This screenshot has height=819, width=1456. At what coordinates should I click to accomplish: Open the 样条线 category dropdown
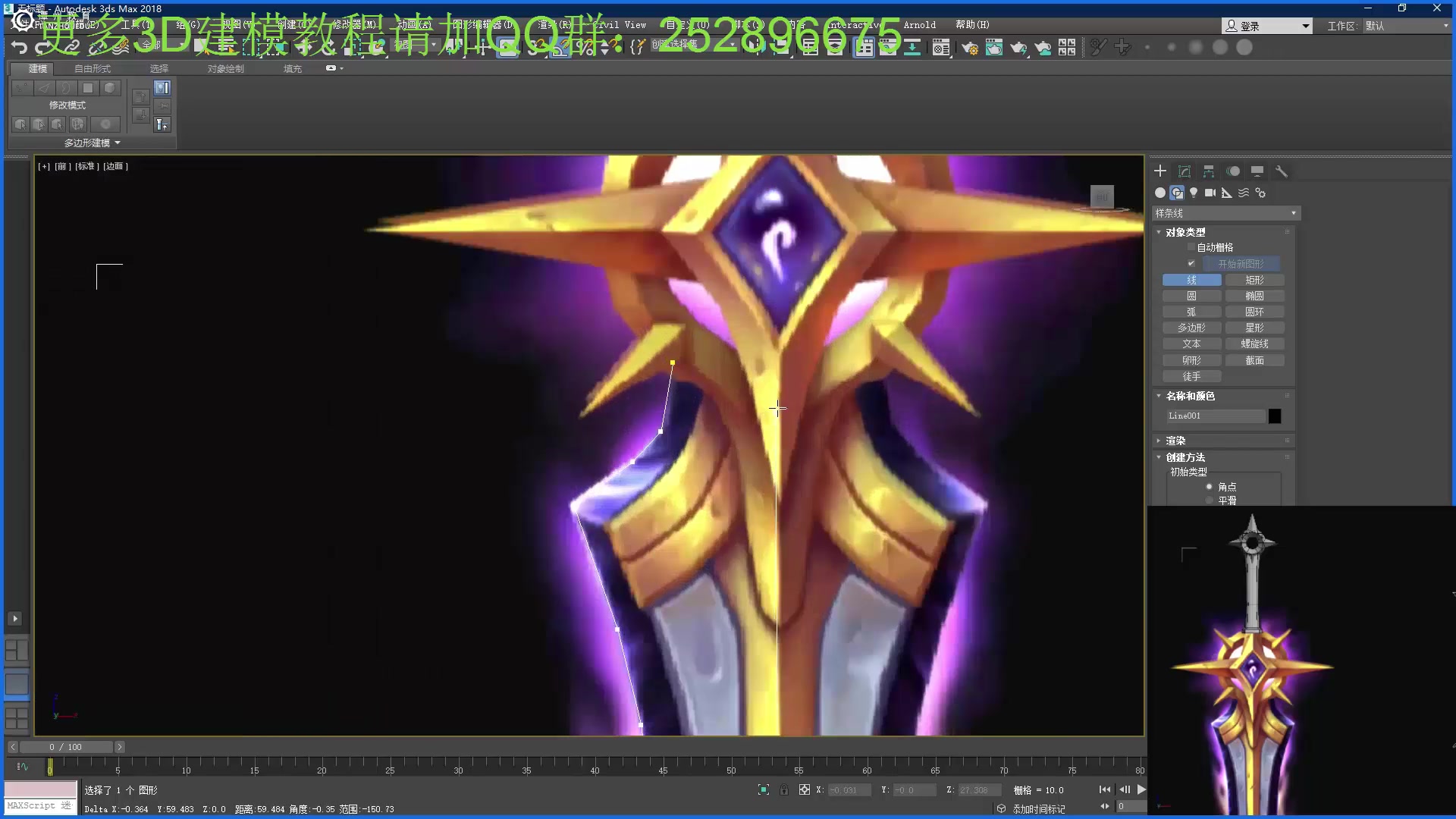point(1225,213)
